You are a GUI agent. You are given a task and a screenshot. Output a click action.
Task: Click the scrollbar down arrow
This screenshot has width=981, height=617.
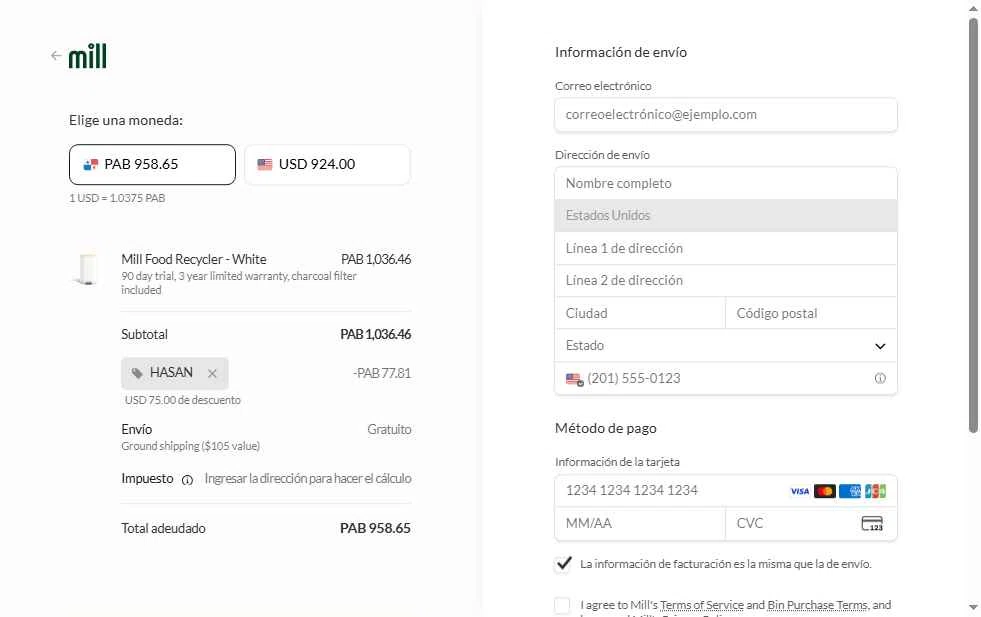pos(973,607)
